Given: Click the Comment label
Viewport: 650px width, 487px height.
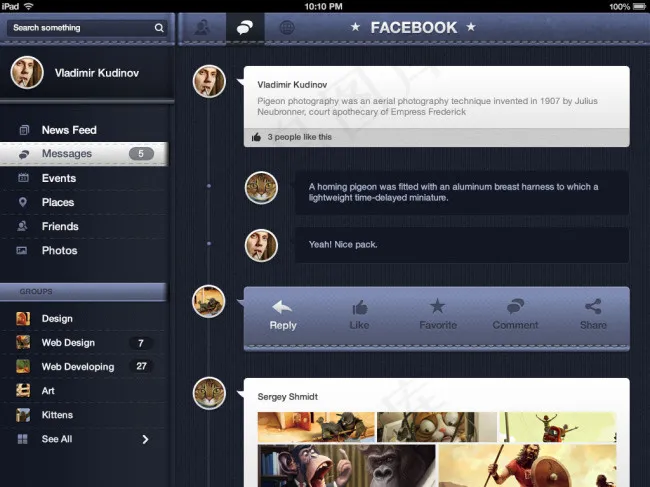Looking at the screenshot, I should [515, 325].
